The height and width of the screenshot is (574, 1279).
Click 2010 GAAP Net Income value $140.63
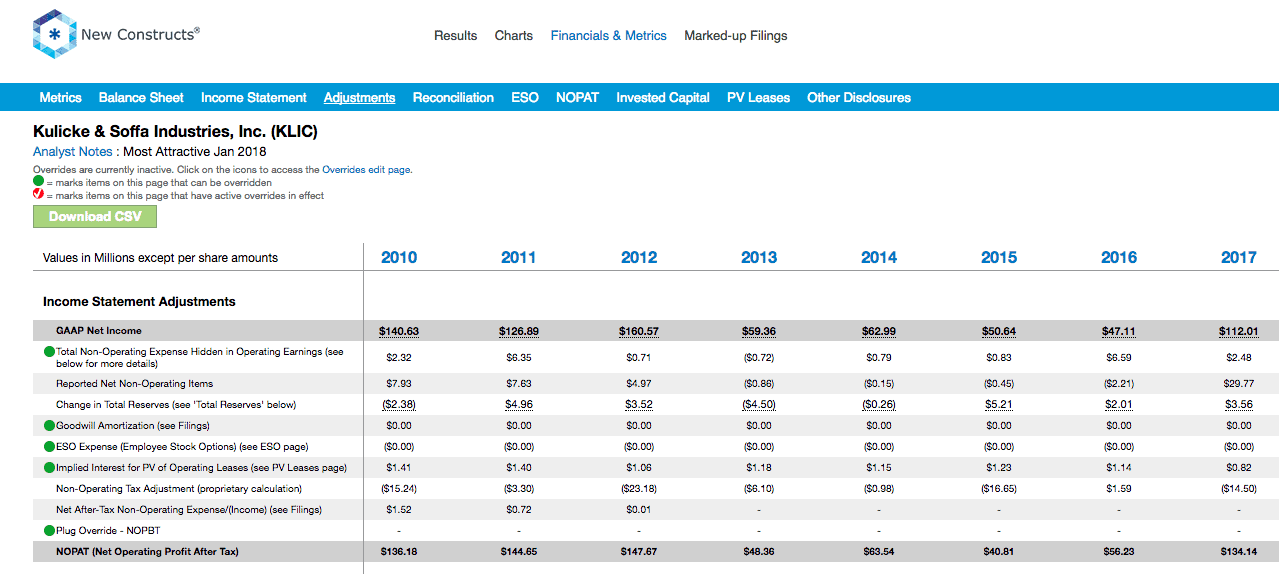coord(399,331)
